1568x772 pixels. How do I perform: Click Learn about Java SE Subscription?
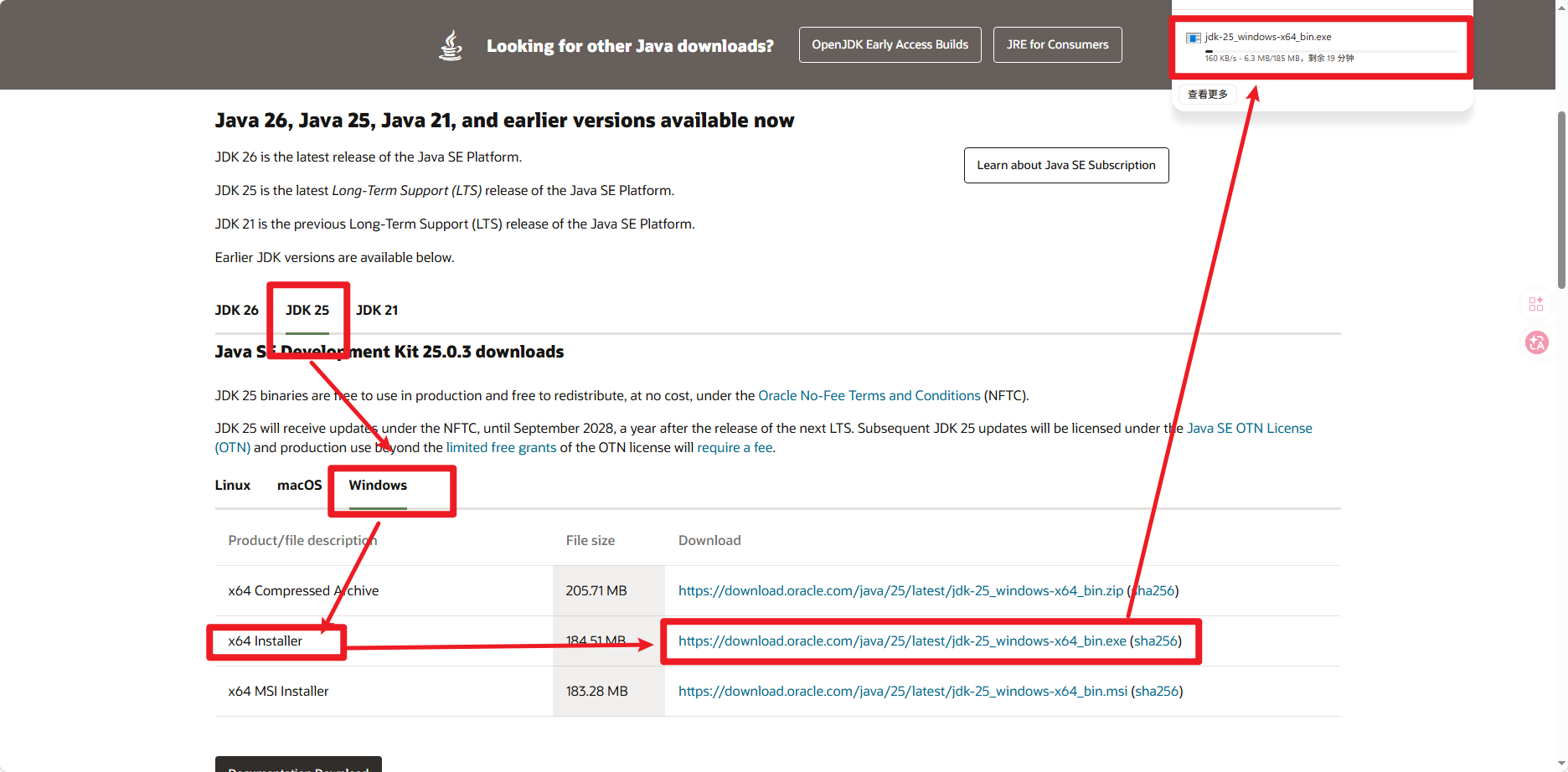pyautogui.click(x=1066, y=165)
